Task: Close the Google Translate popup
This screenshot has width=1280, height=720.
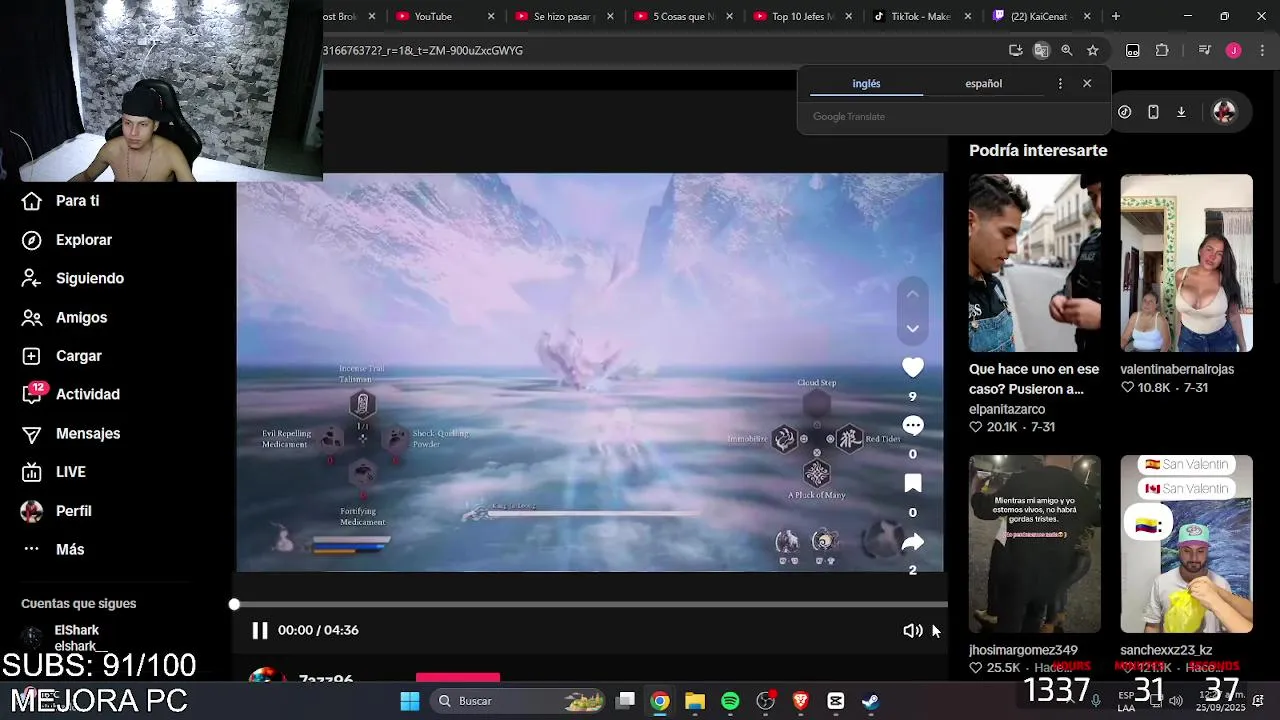Action: tap(1087, 84)
